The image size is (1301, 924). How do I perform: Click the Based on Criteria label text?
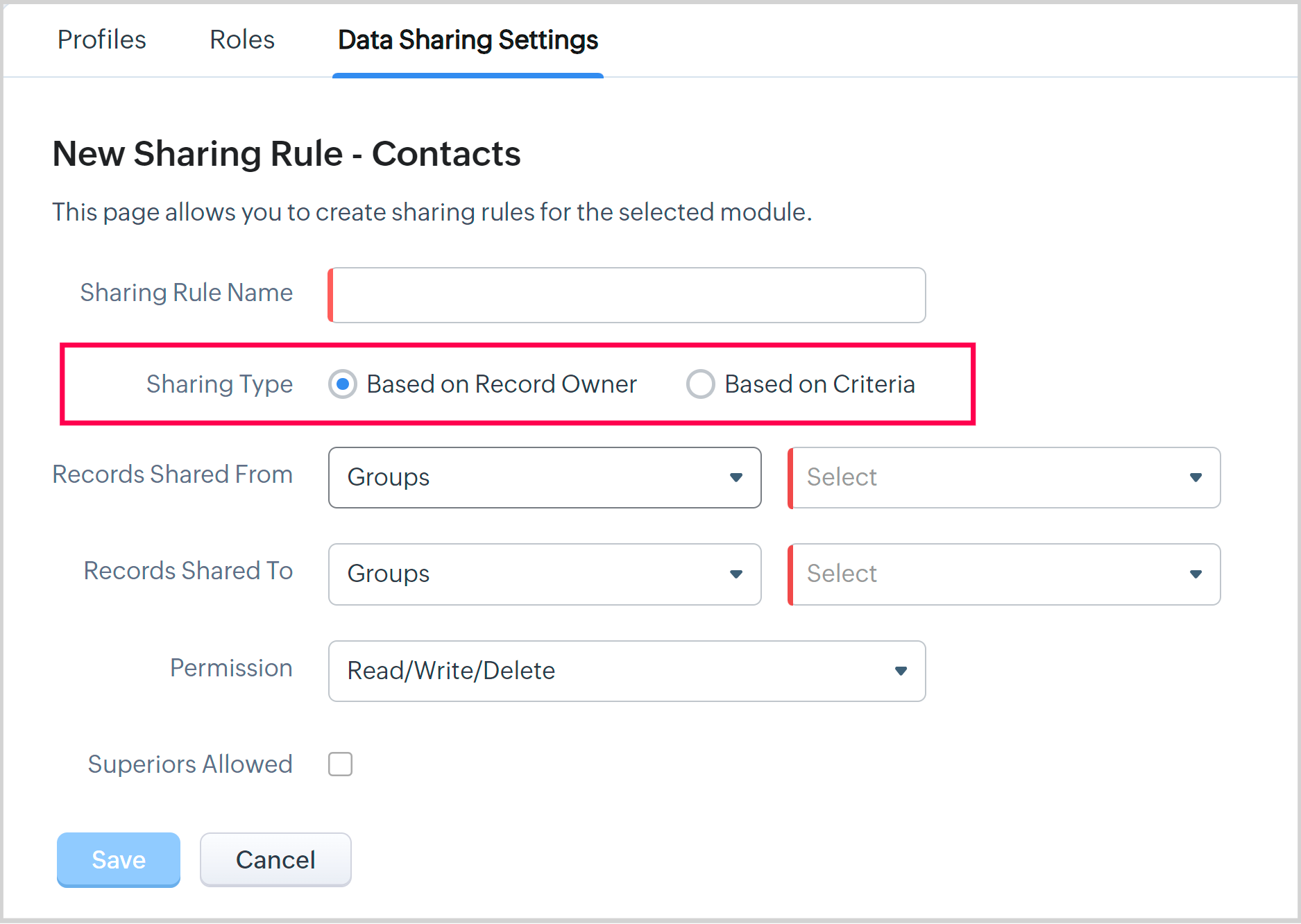819,384
